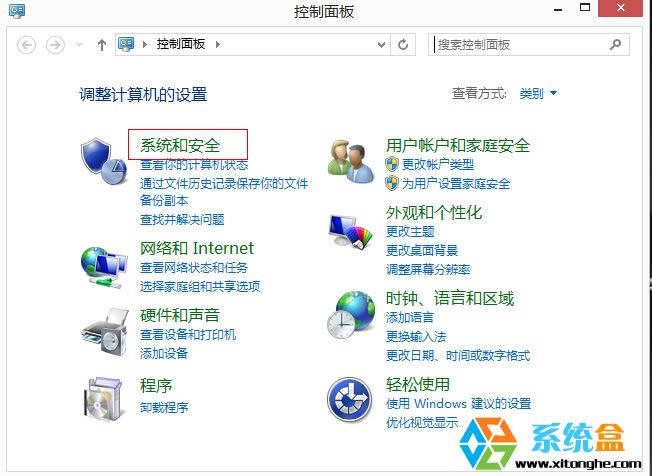
Task: Open the Hardware and Sound printer icon
Action: pos(105,332)
